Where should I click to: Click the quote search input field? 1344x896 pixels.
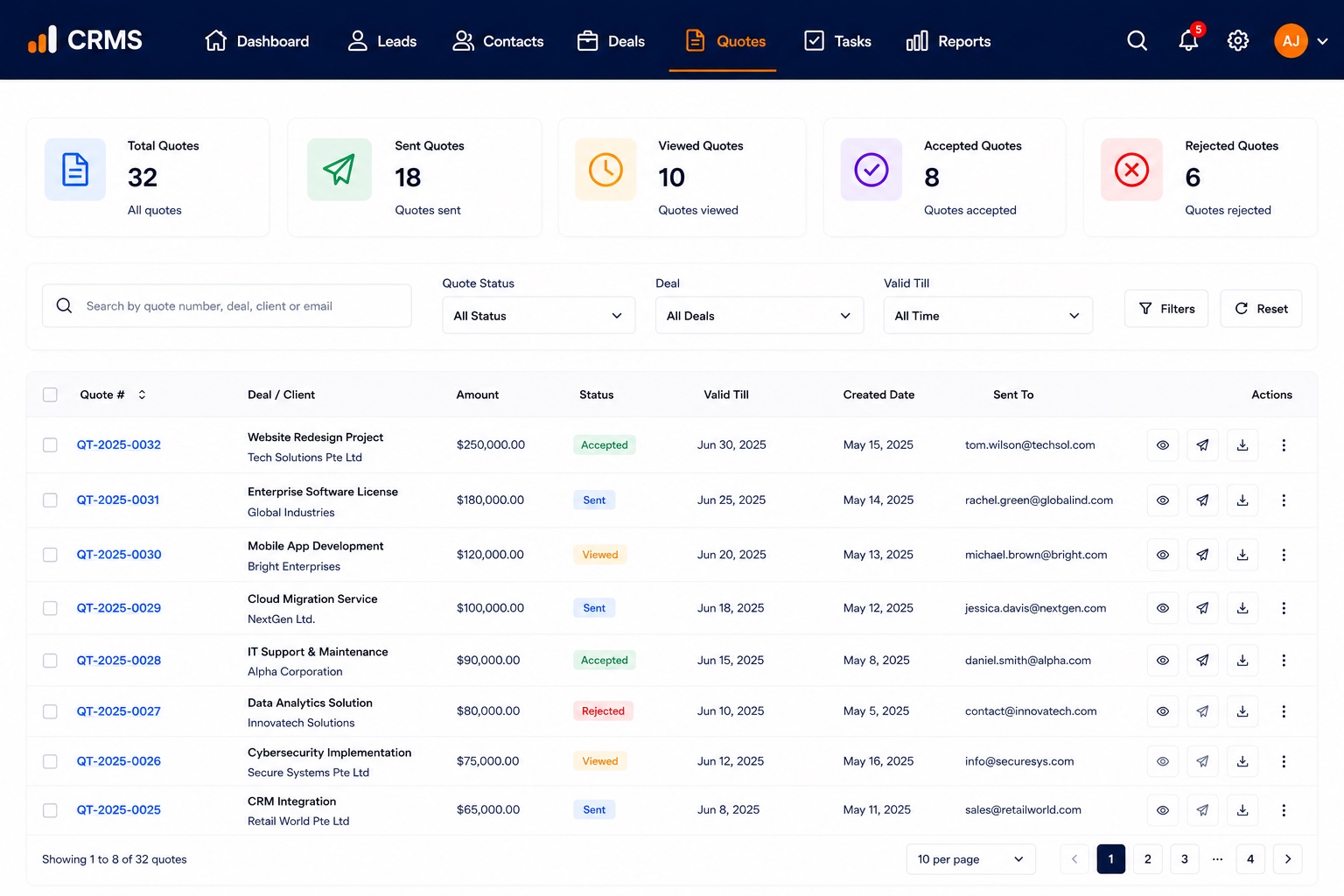point(227,306)
